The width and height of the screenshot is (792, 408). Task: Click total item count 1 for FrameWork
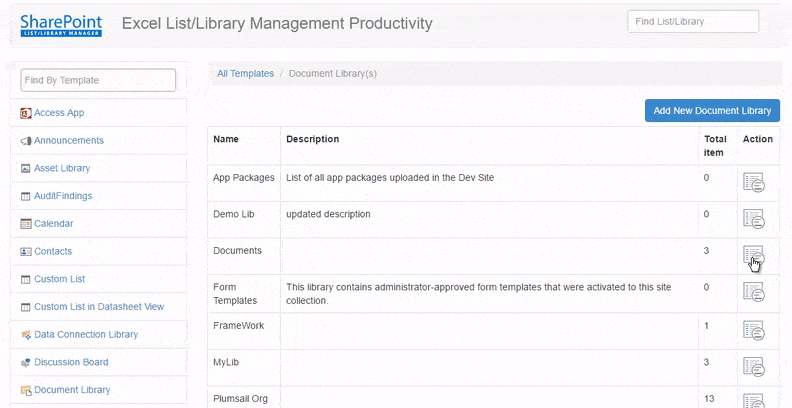click(707, 326)
